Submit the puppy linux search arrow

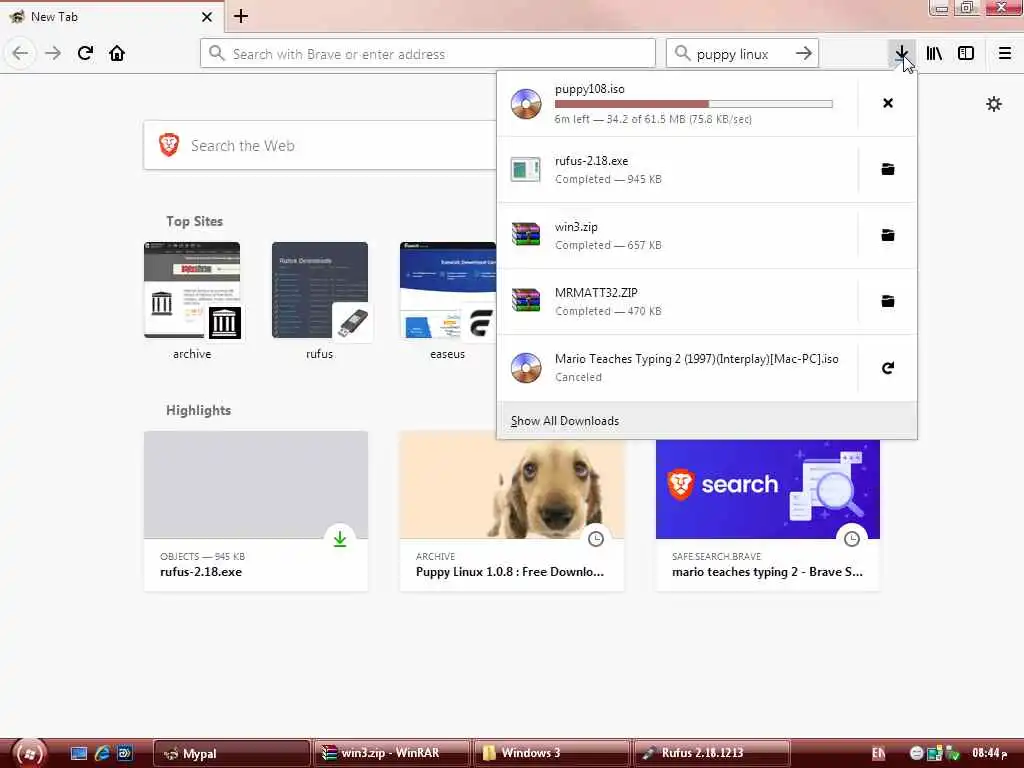coord(804,54)
